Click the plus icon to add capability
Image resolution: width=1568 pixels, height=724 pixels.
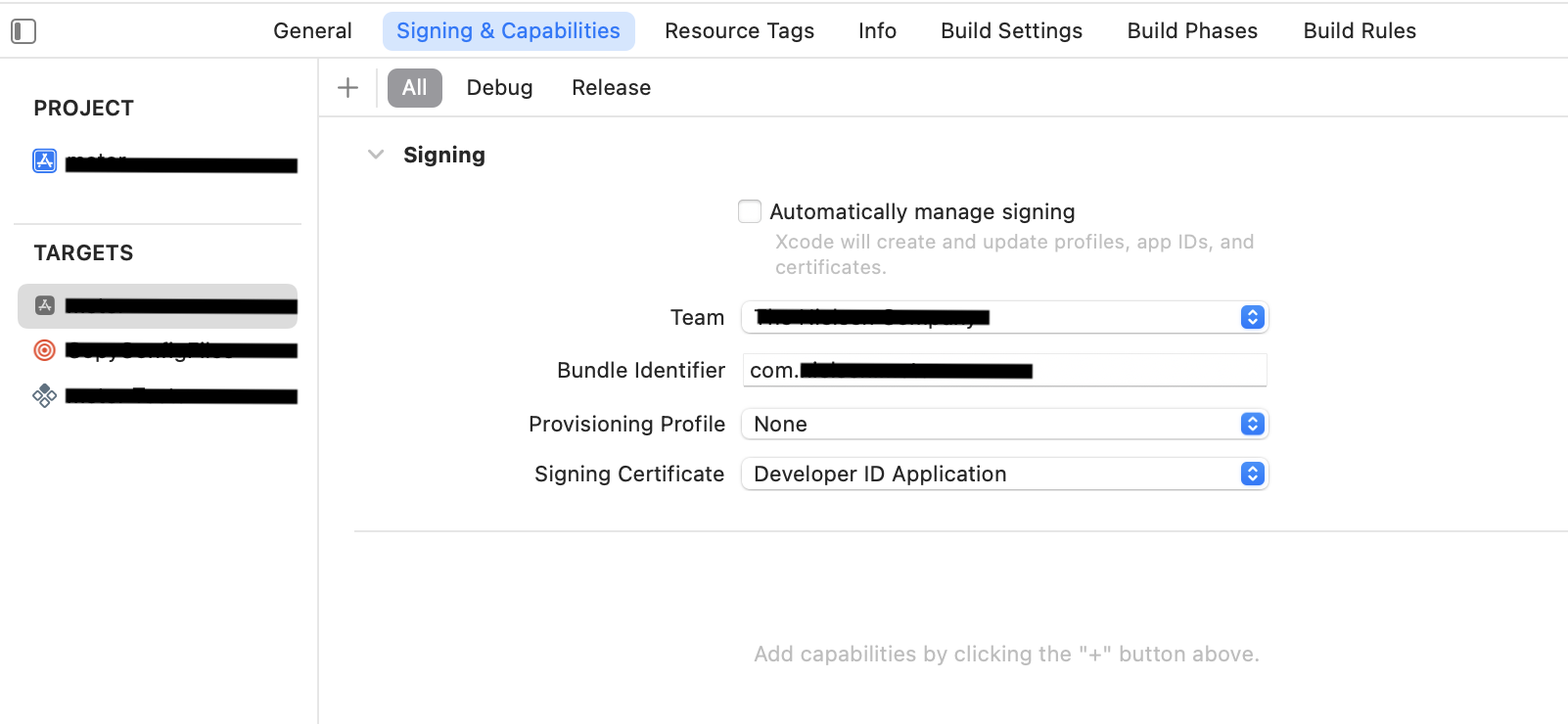coord(347,88)
